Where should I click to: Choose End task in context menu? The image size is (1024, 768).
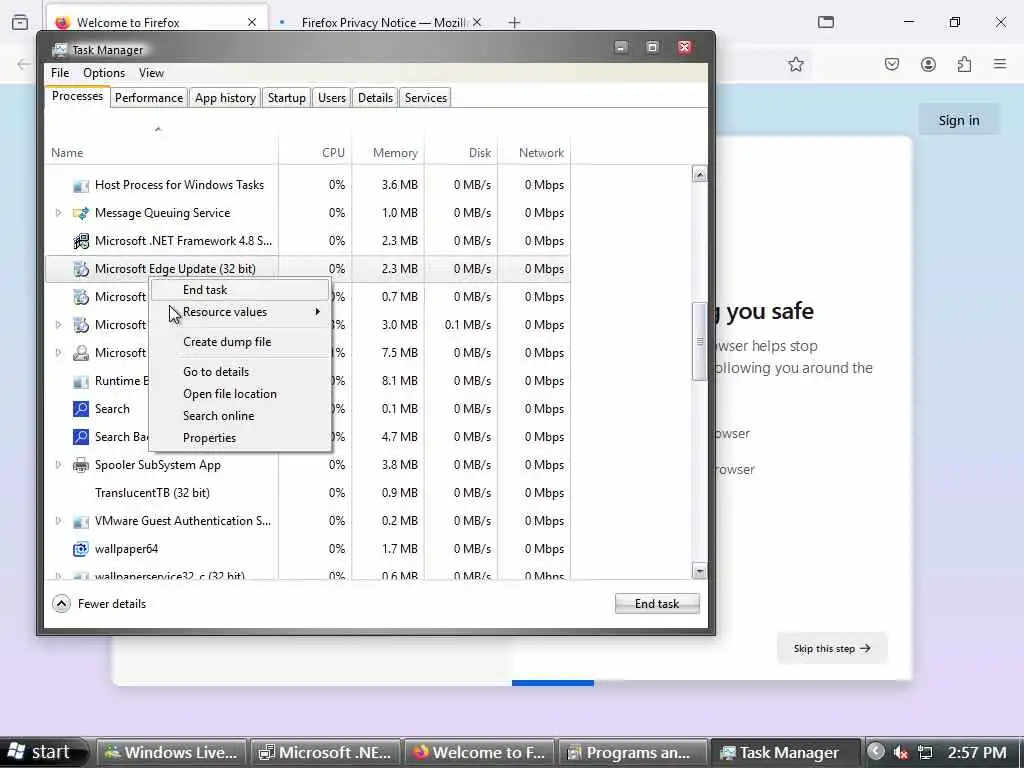click(x=240, y=290)
